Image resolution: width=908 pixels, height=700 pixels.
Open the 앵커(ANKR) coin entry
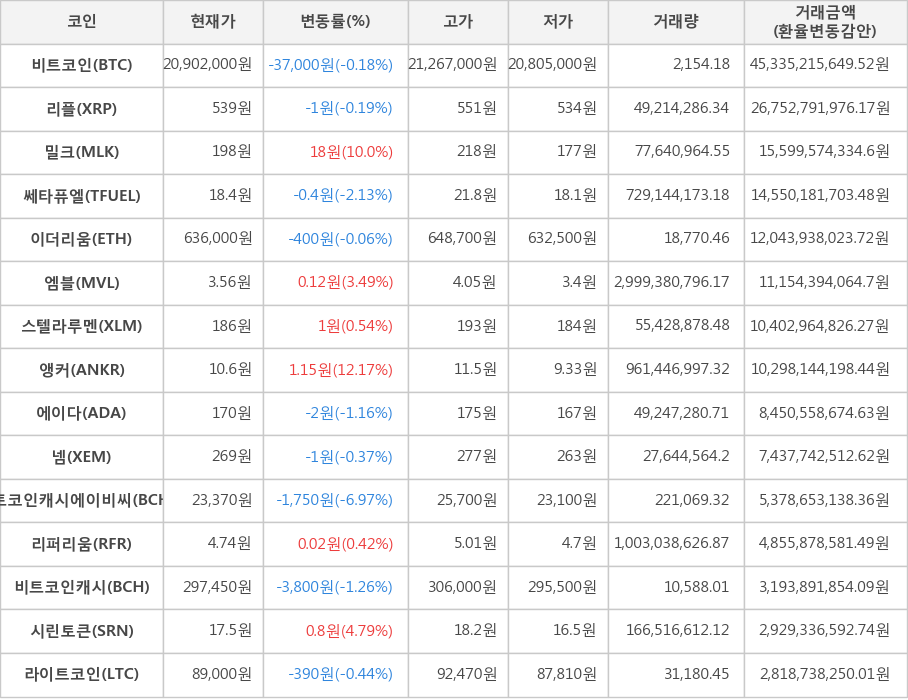(x=82, y=370)
